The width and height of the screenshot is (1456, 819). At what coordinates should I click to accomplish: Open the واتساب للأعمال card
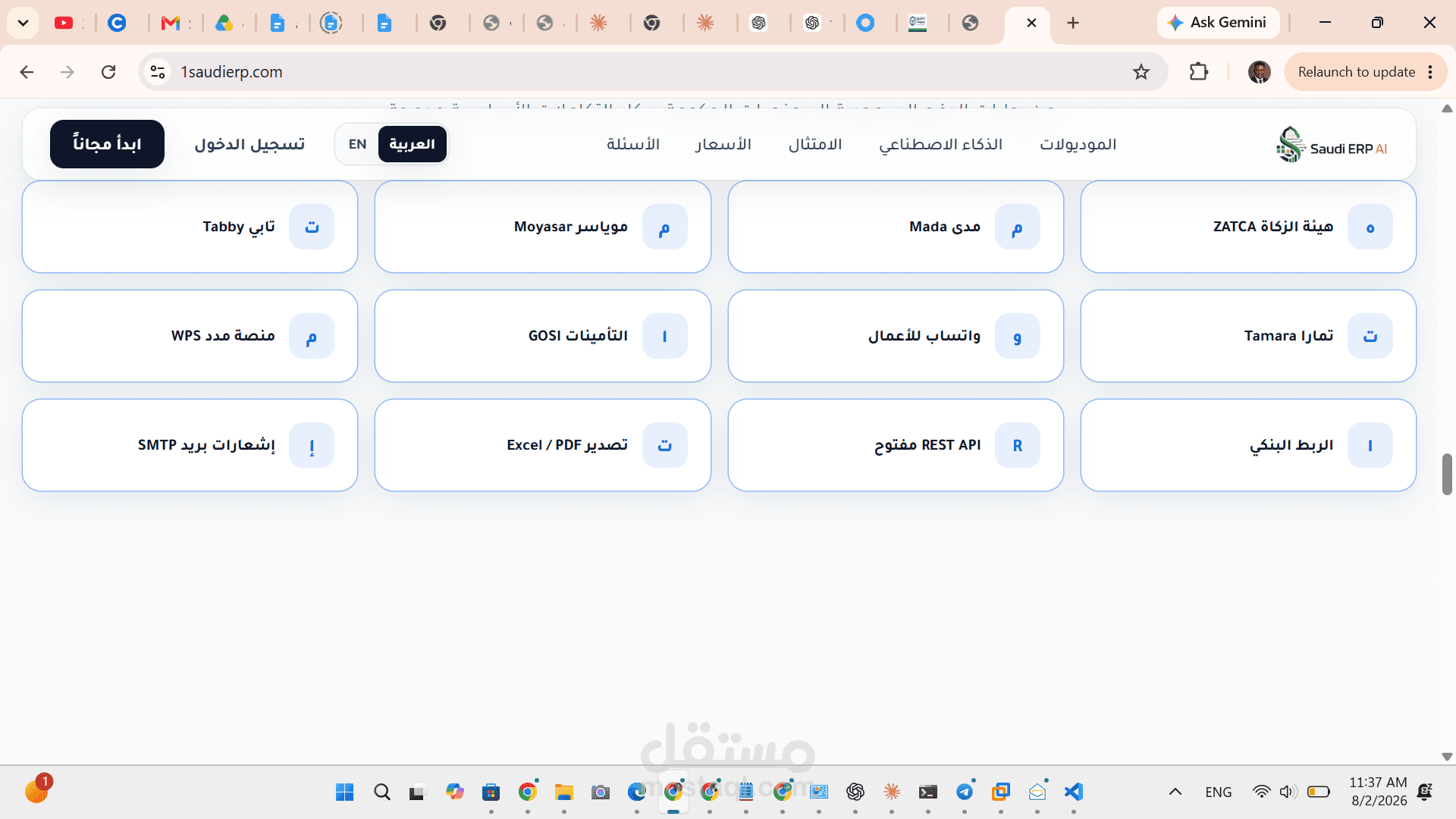(896, 336)
